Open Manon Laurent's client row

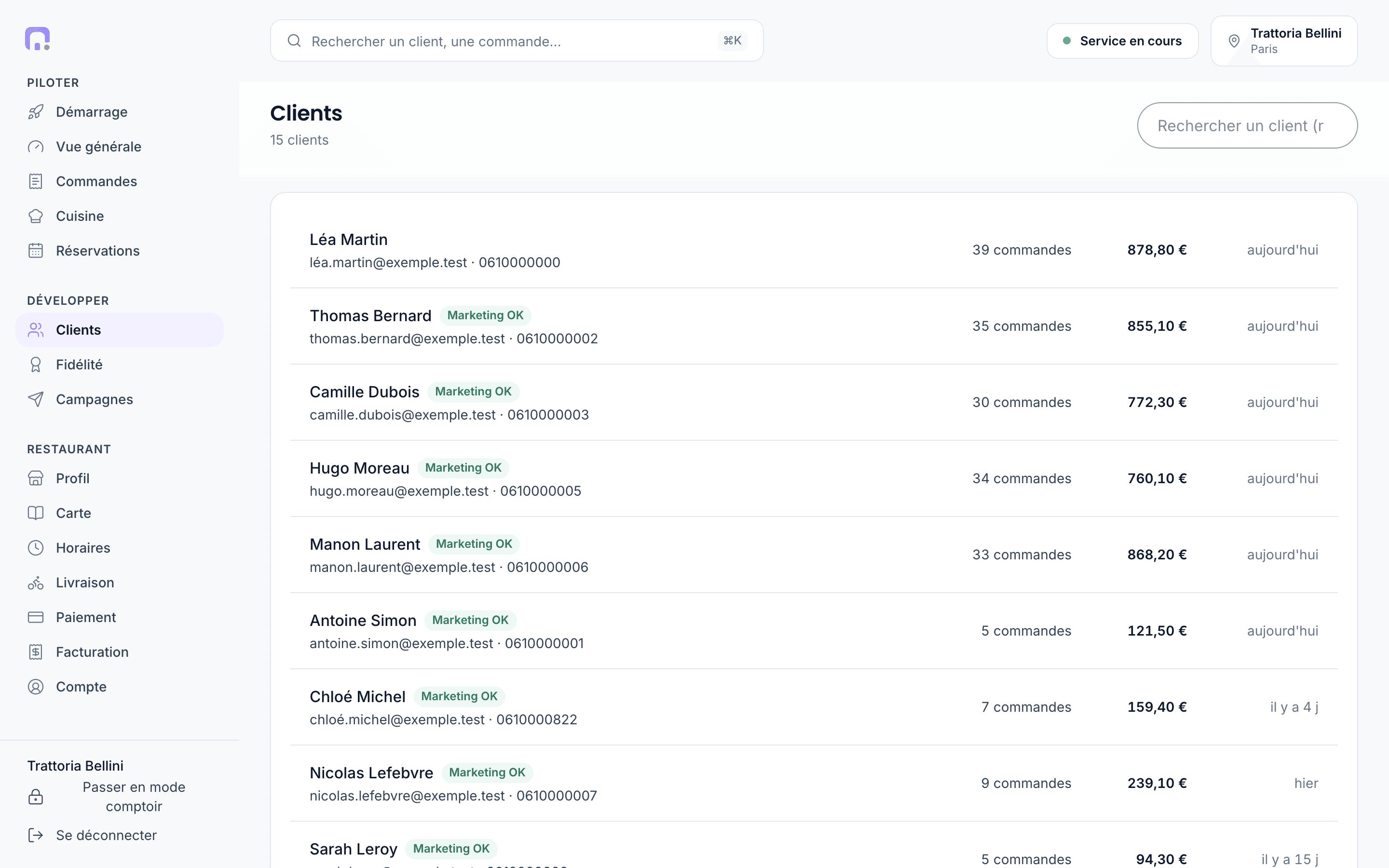pos(814,555)
